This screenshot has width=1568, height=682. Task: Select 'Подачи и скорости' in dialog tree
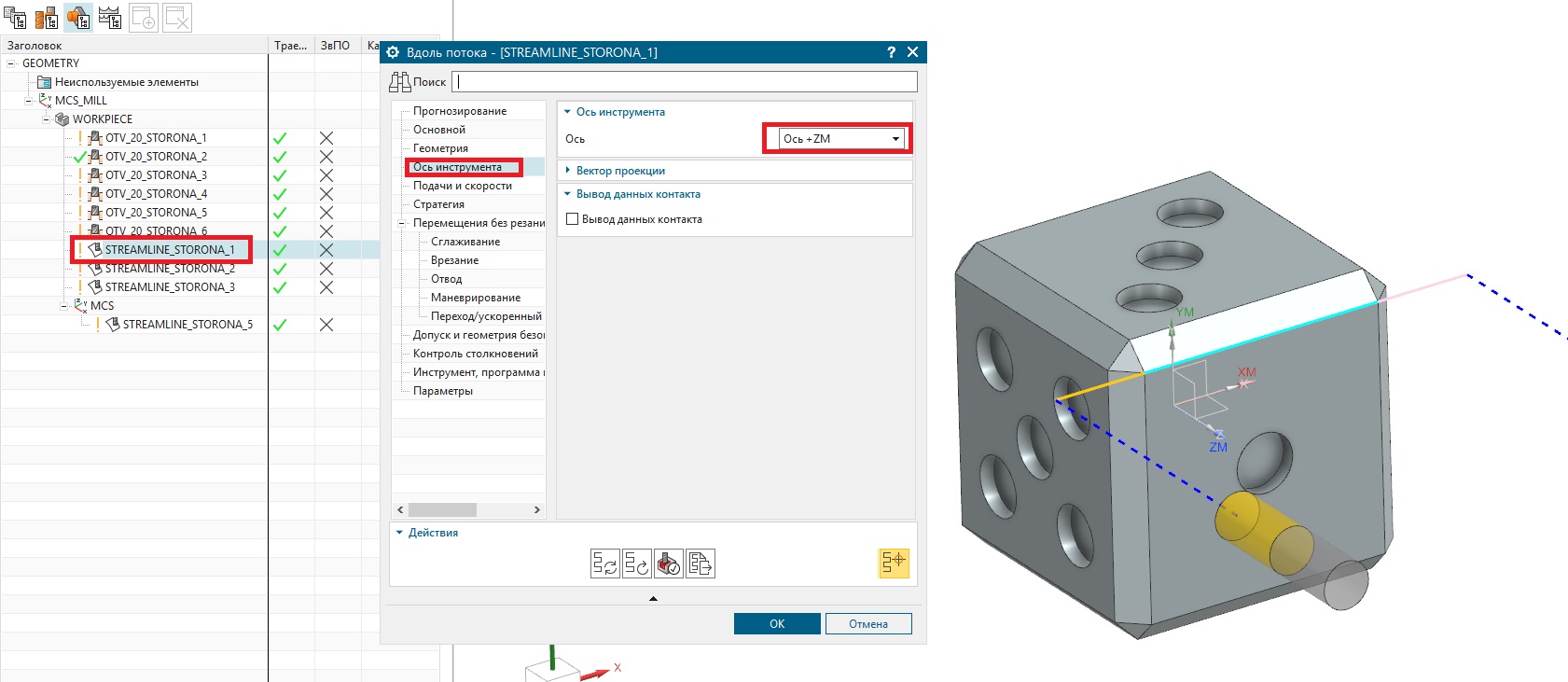coord(463,186)
